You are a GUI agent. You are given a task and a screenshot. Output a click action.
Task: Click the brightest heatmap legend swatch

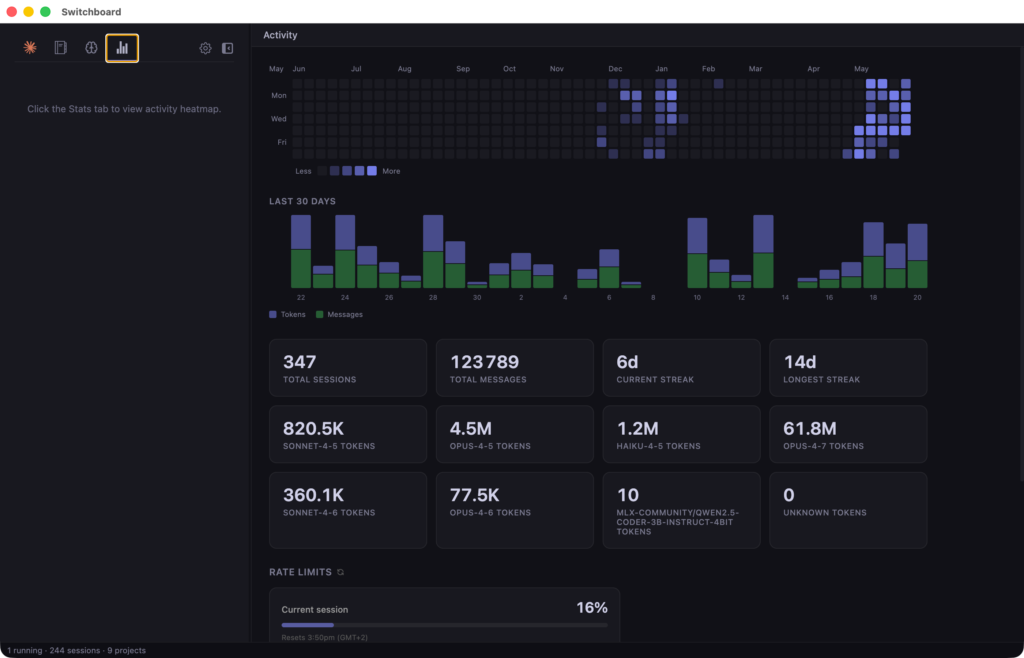372,171
